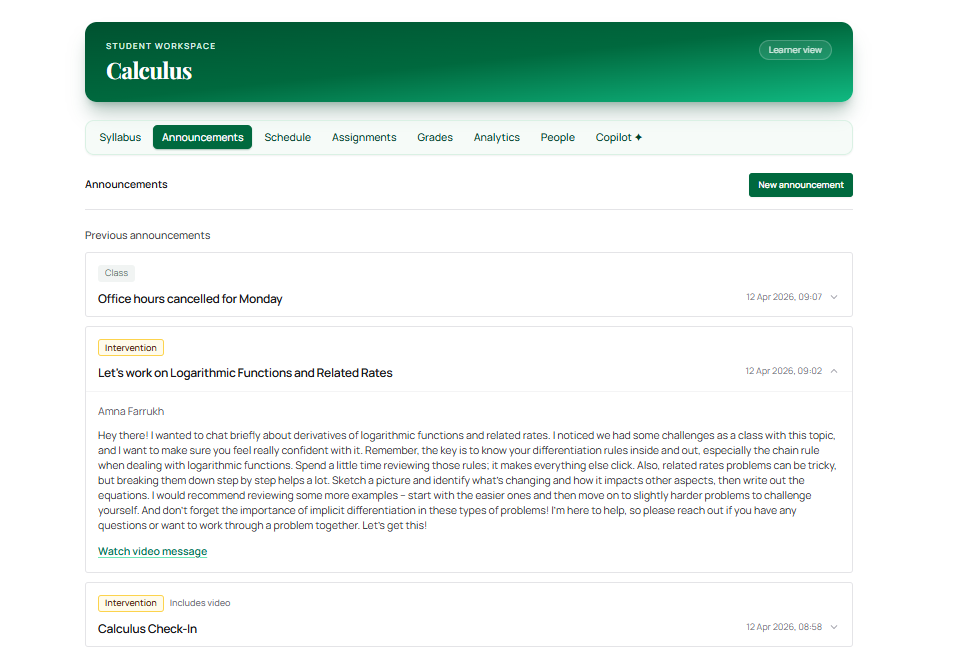Click the 12 Apr 2026, 08:58 timestamp
The image size is (964, 667).
coord(784,627)
